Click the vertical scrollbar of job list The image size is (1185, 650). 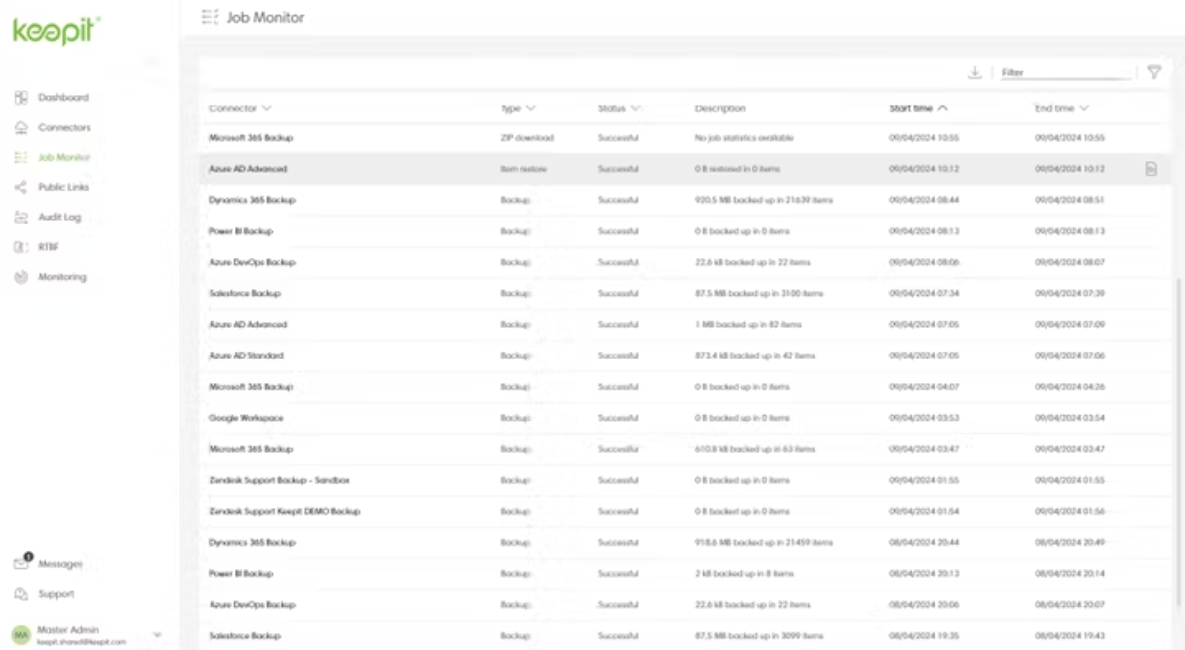pos(1178,442)
